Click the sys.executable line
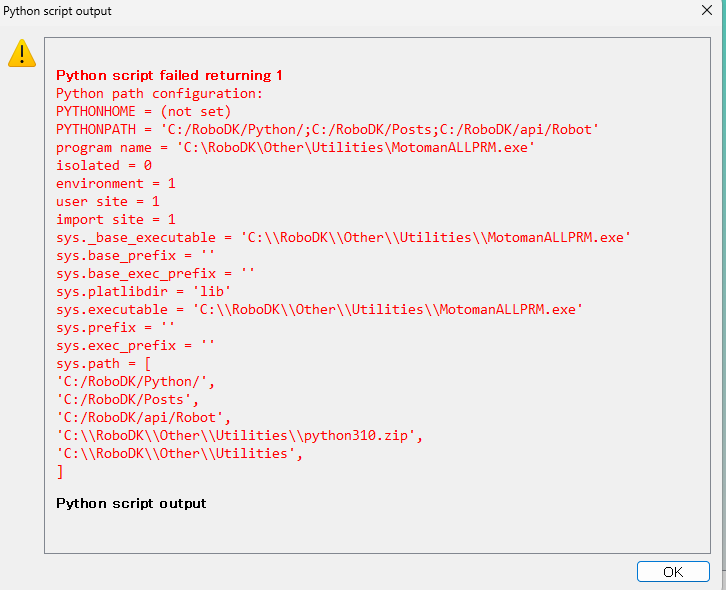Viewport: 726px width, 590px height. (317, 309)
